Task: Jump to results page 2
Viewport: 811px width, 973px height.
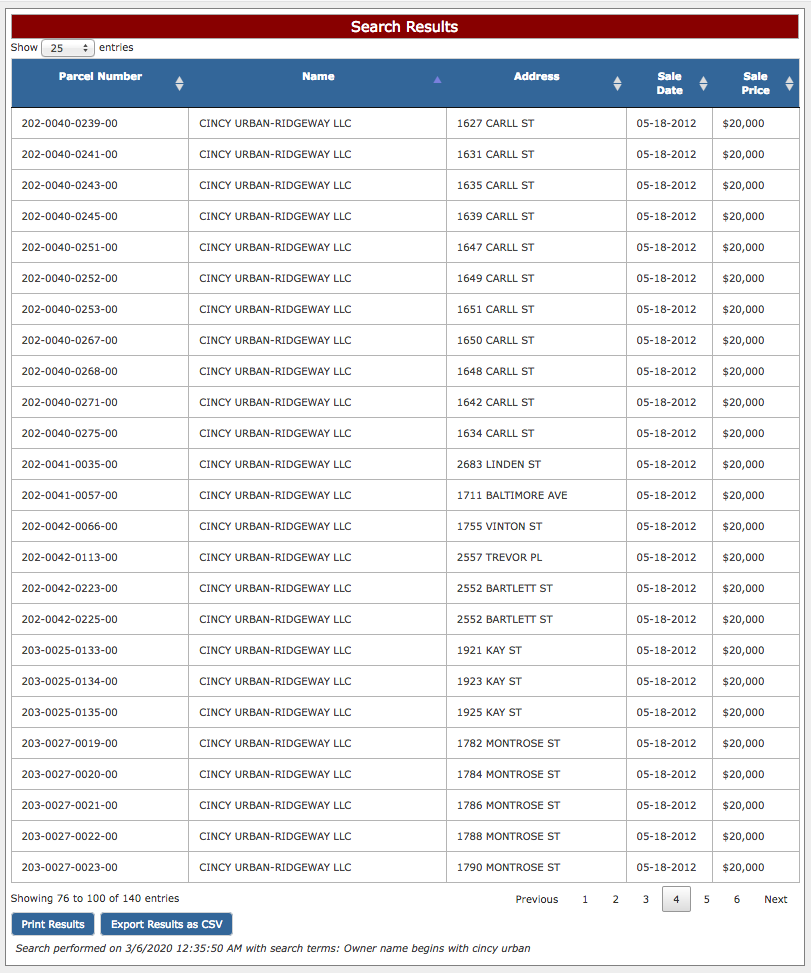Action: (616, 899)
